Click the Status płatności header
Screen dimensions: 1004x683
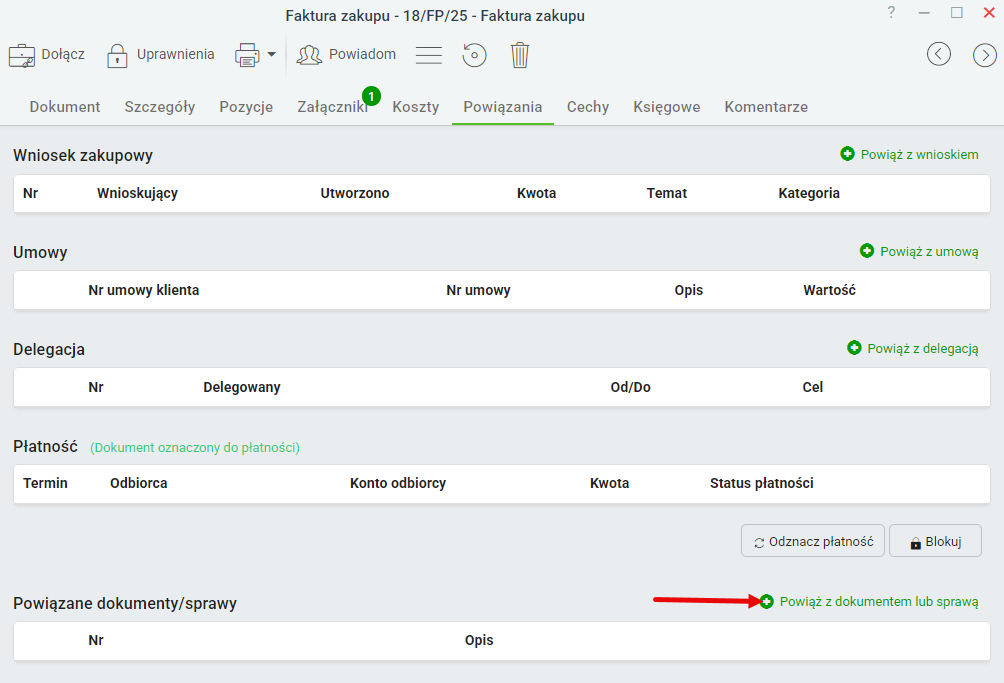(761, 483)
